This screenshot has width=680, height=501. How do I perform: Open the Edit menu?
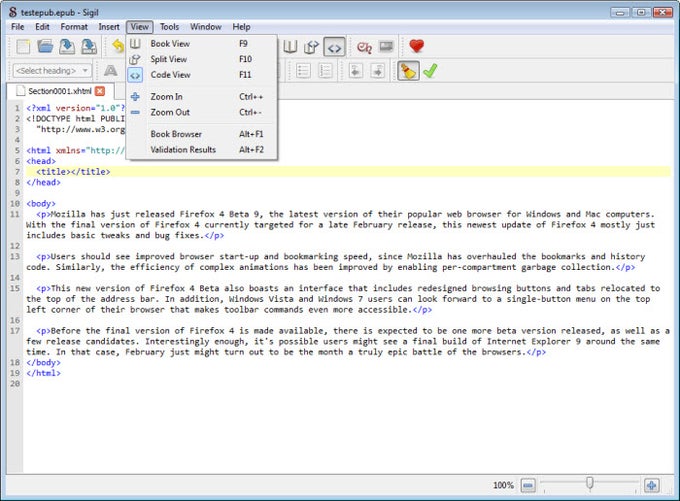[x=42, y=27]
